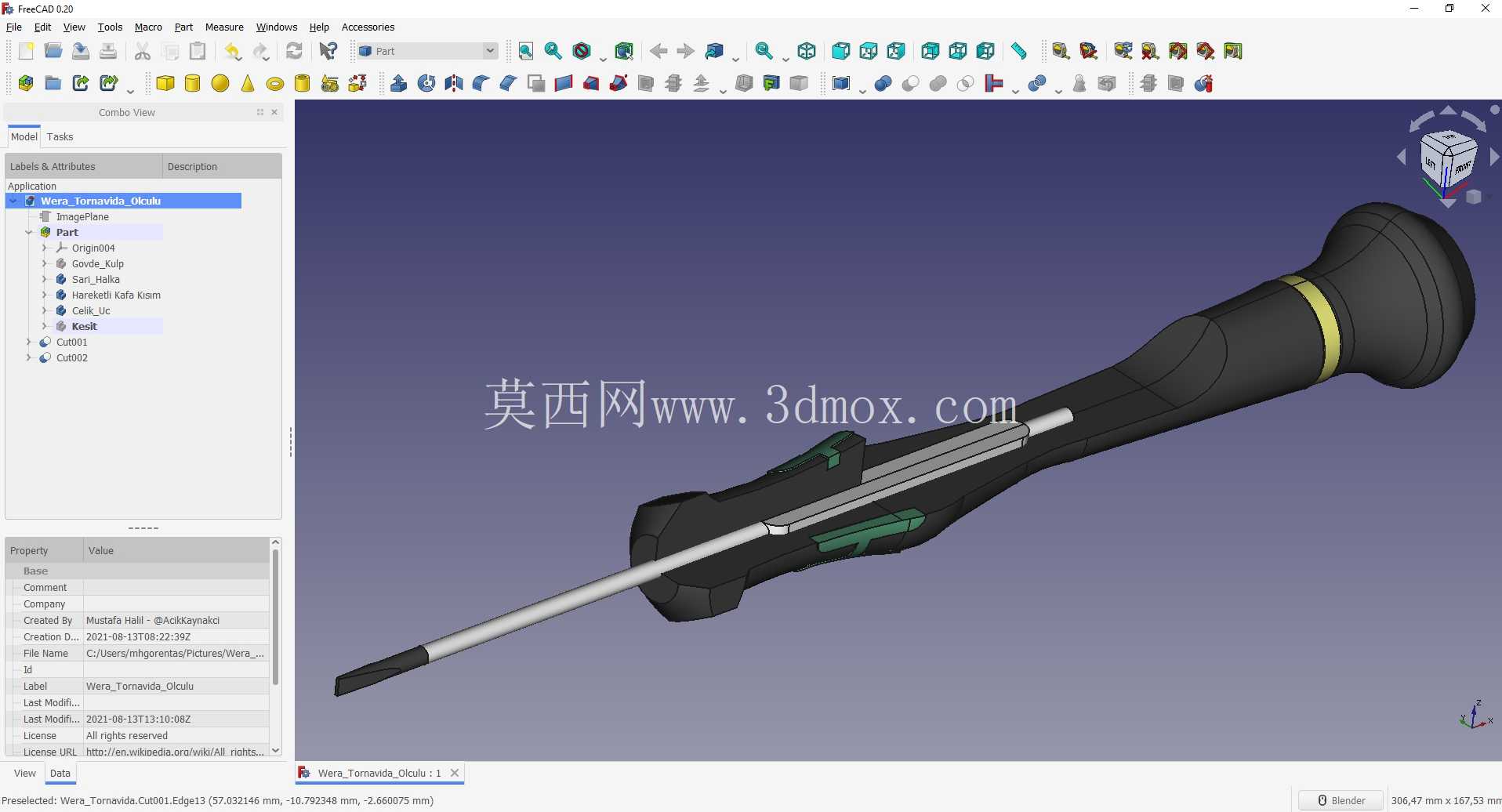Click the Labels & Attributes column header
The height and width of the screenshot is (812, 1502).
tap(84, 166)
